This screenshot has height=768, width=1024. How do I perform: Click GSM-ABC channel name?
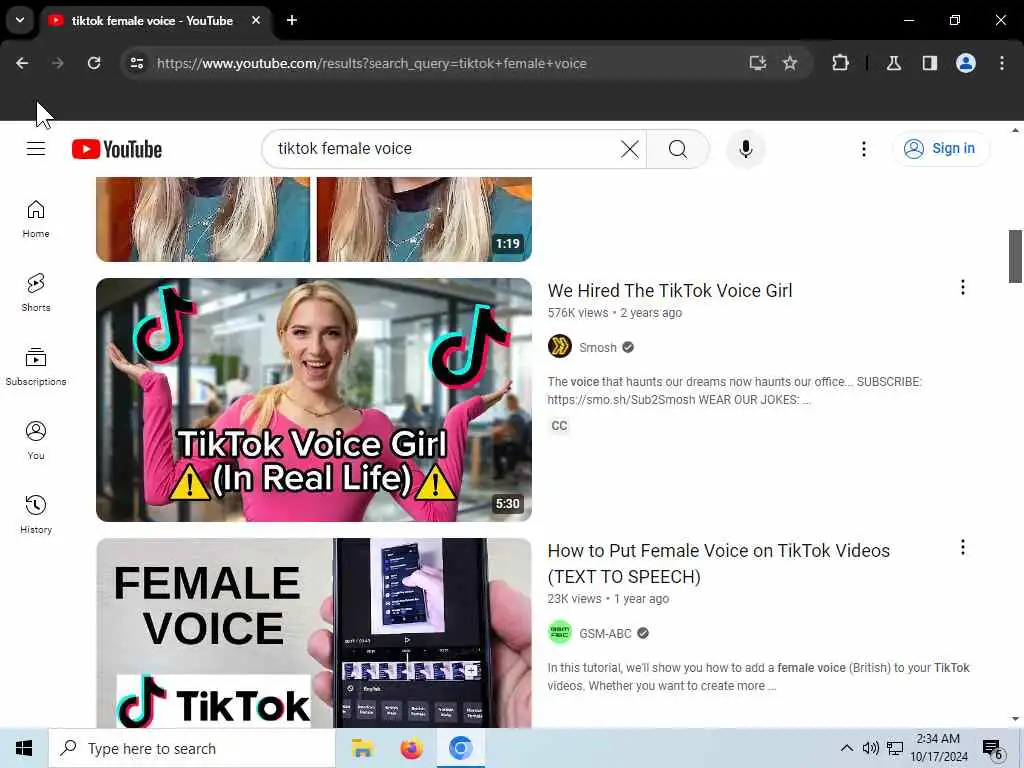(x=605, y=633)
